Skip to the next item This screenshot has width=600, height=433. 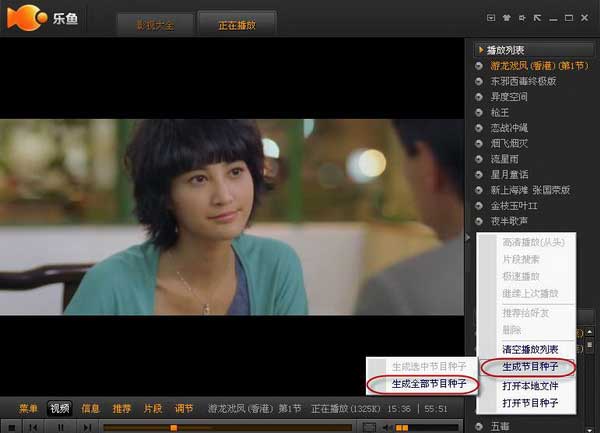pyautogui.click(x=87, y=427)
